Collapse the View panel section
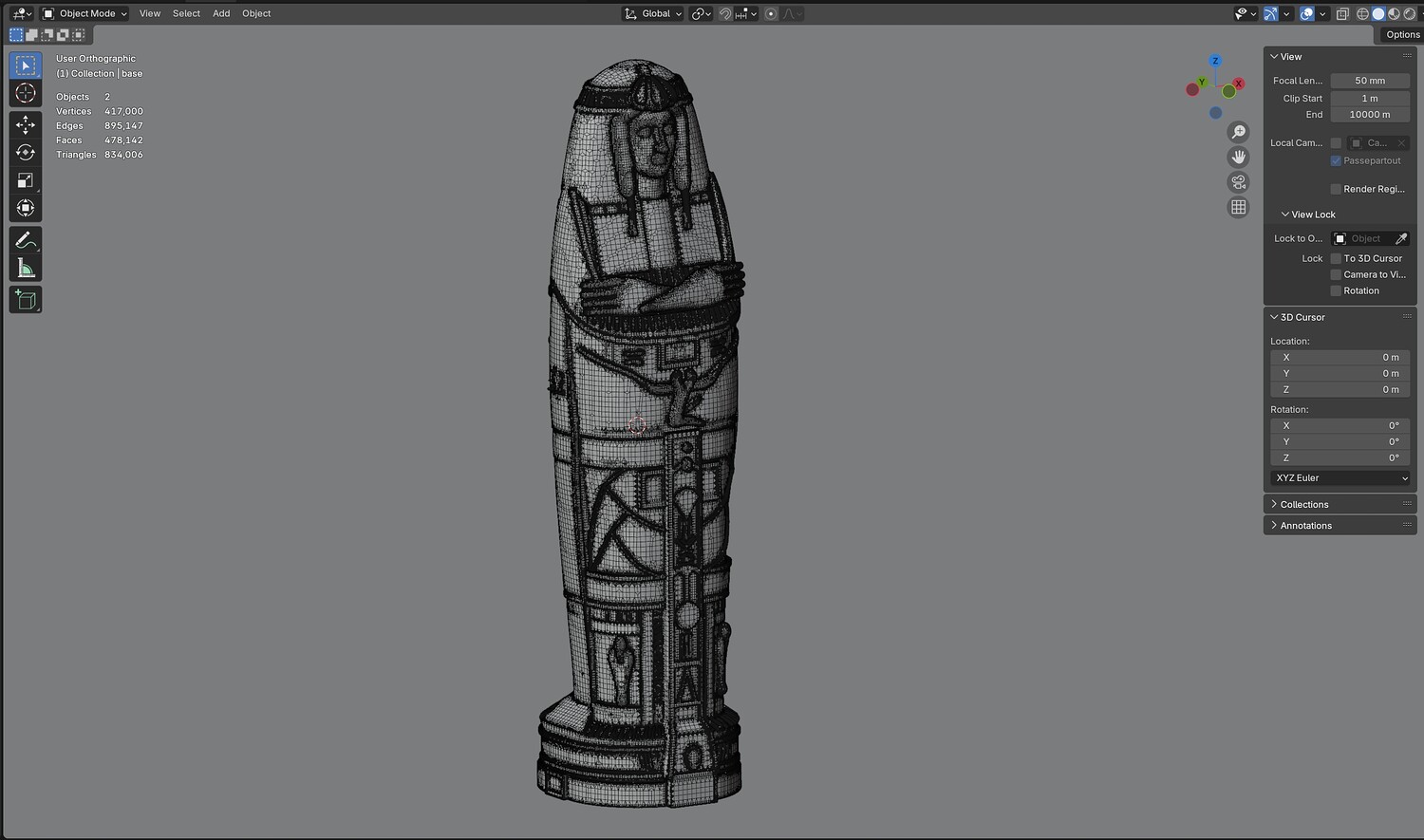Screen dimensions: 1424x840 1274,57
